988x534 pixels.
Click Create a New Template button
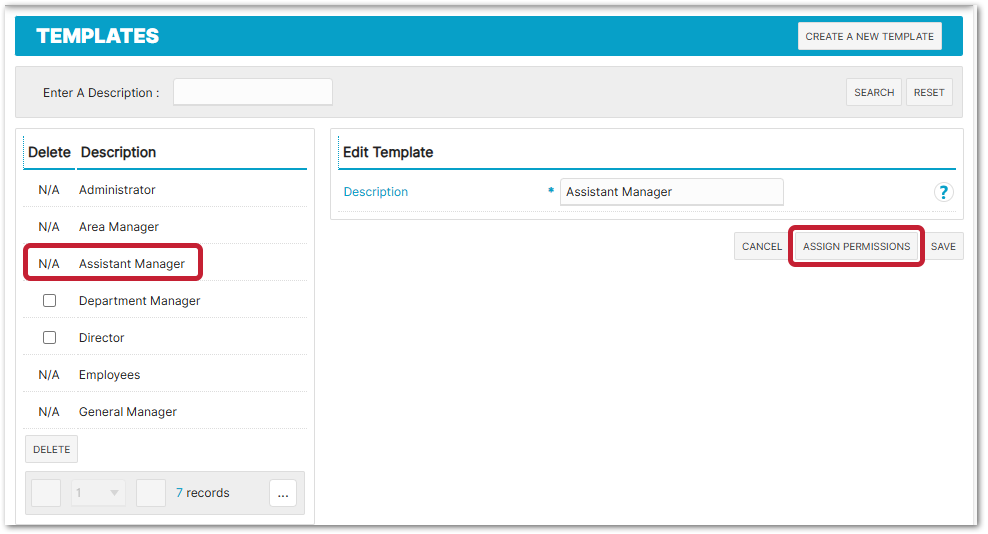click(869, 36)
